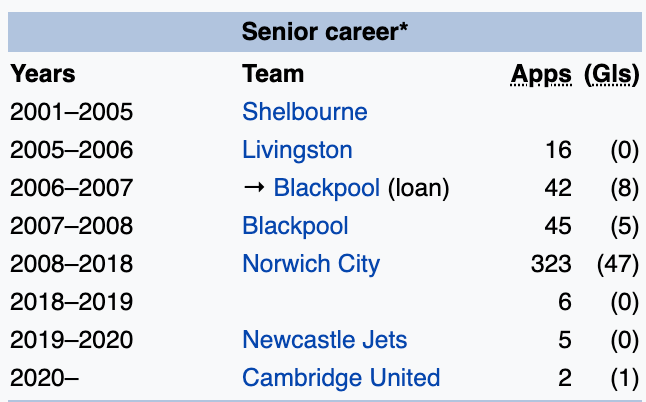Click the 42 appearances value
646x402 pixels.
coord(559,188)
